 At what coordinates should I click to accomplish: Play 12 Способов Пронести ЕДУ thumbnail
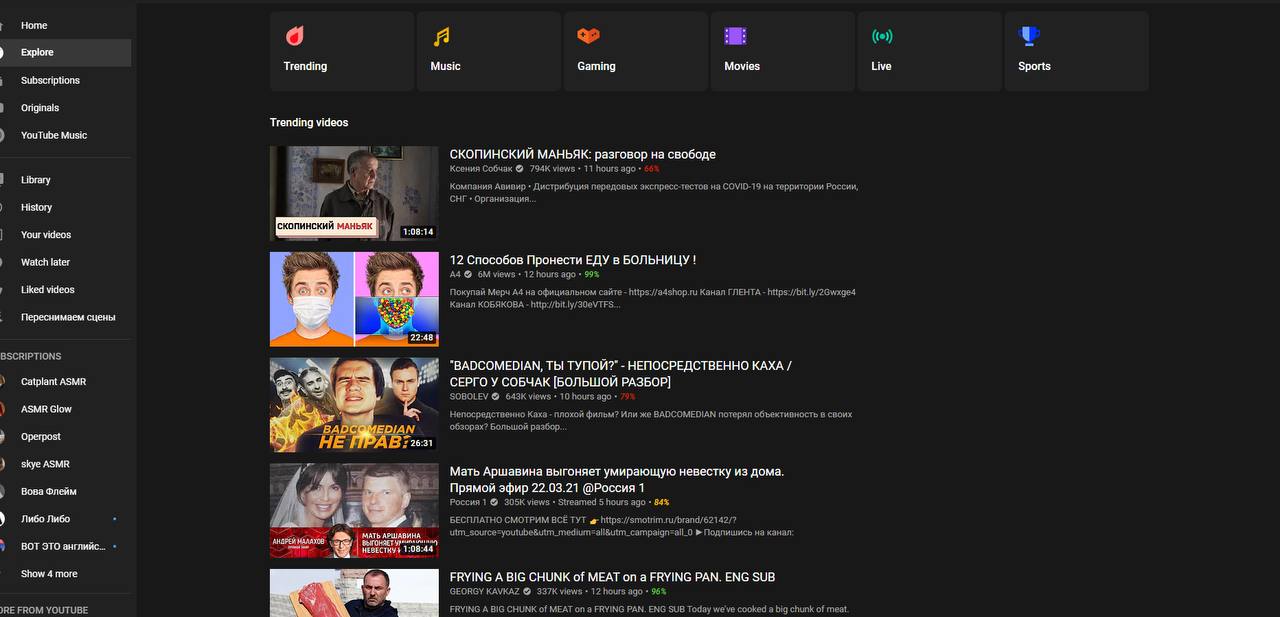[x=354, y=299]
